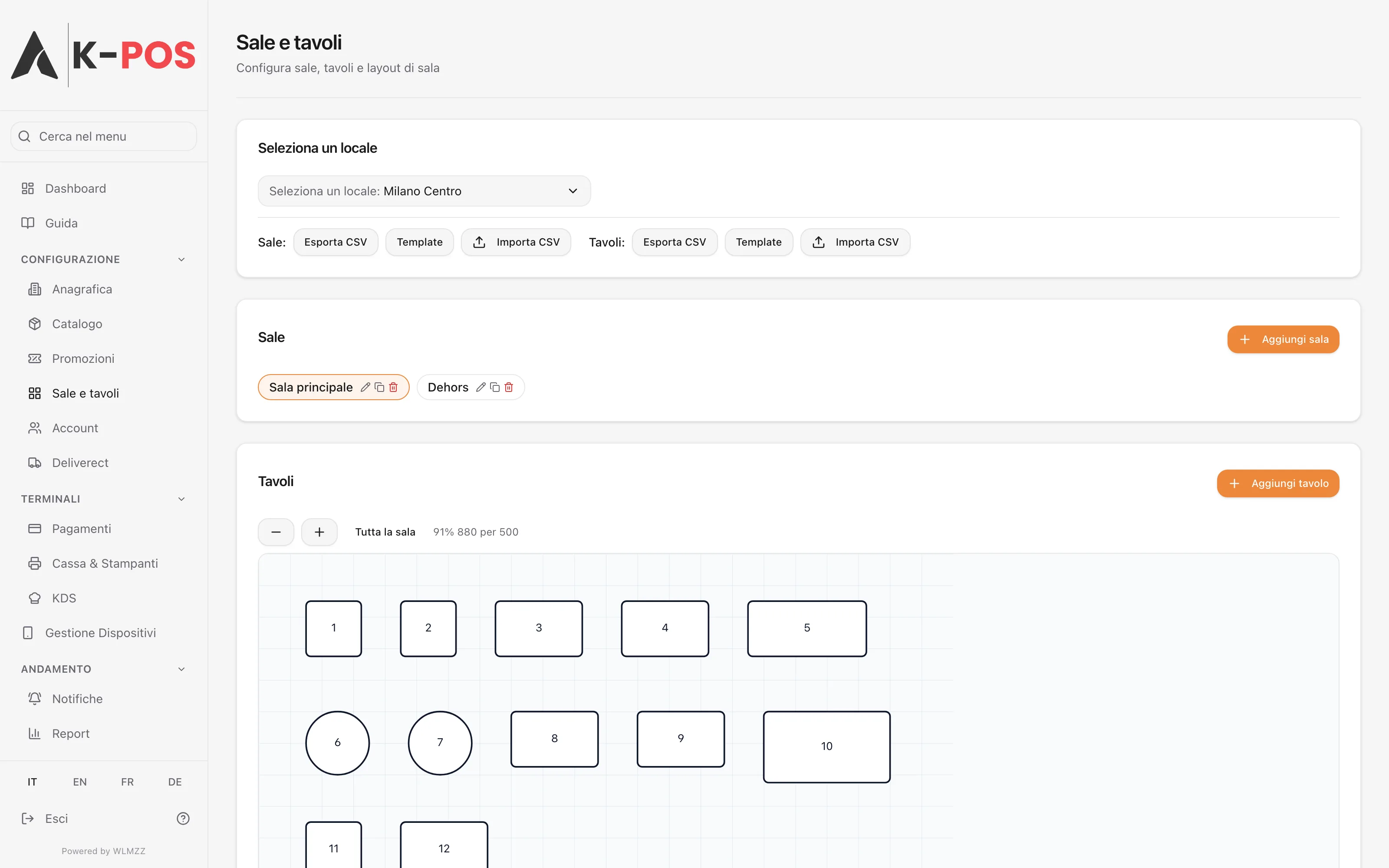
Task: Click the Catalogo box icon
Action: click(x=34, y=324)
